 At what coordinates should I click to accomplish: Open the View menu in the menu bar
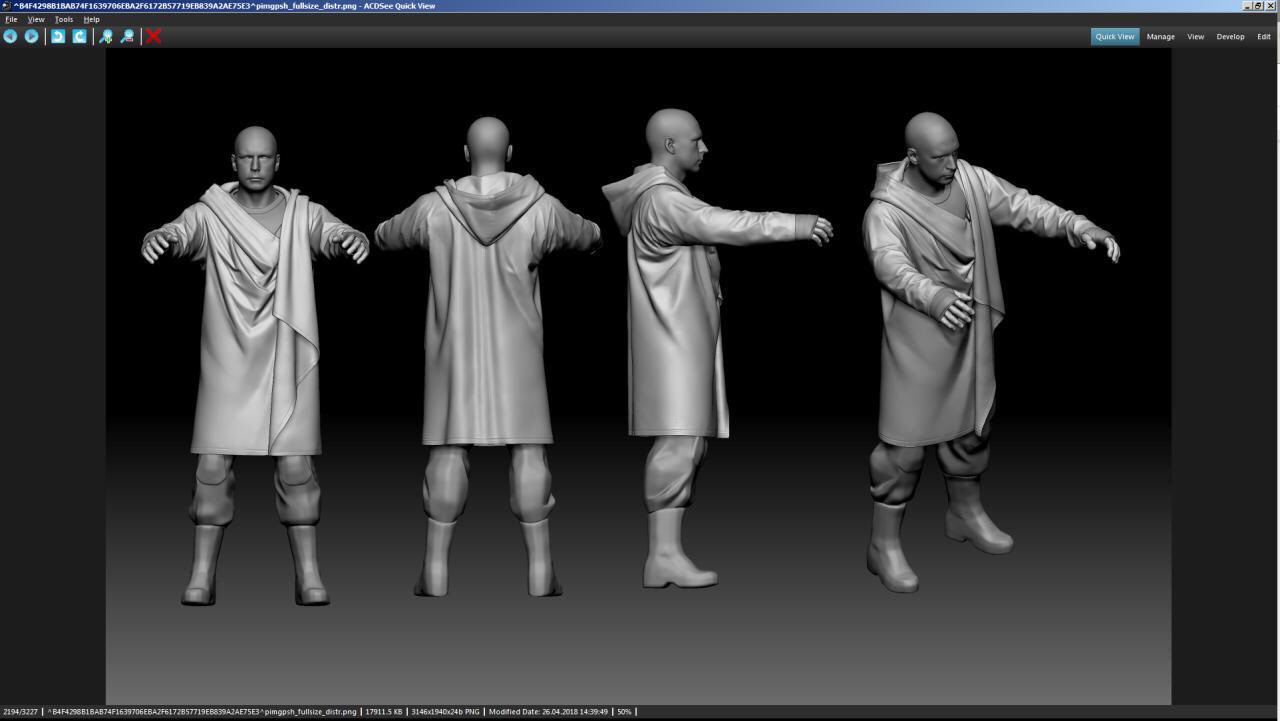tap(36, 19)
